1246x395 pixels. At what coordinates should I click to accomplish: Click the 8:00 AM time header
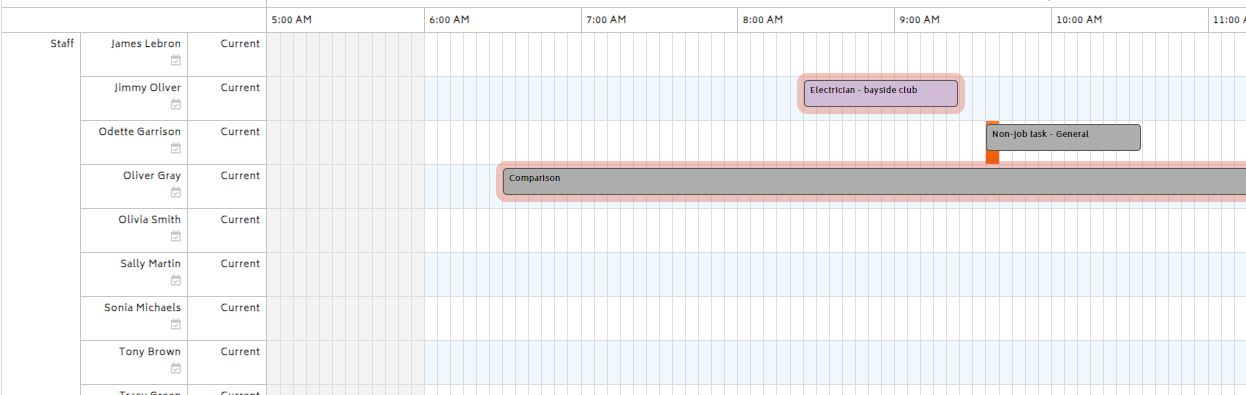[762, 20]
